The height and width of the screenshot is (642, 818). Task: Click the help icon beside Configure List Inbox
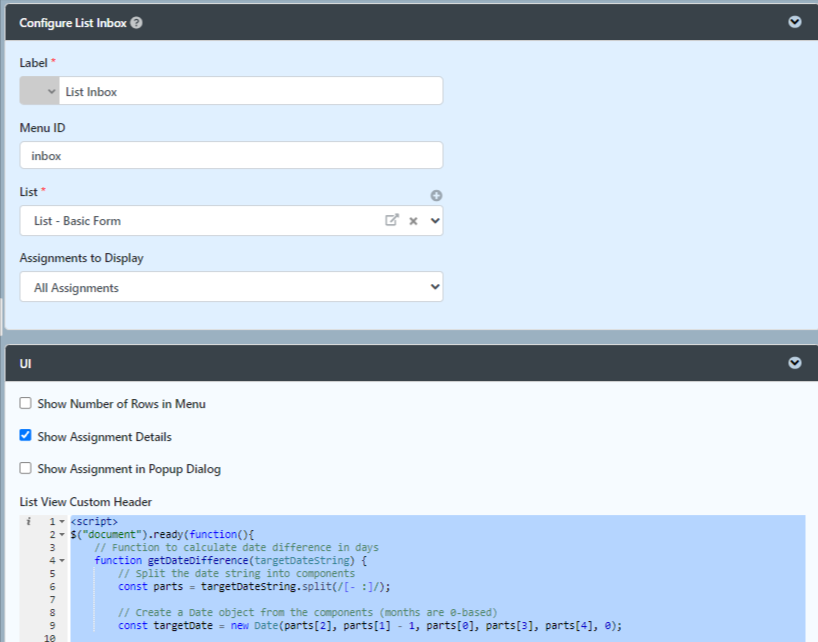[136, 23]
